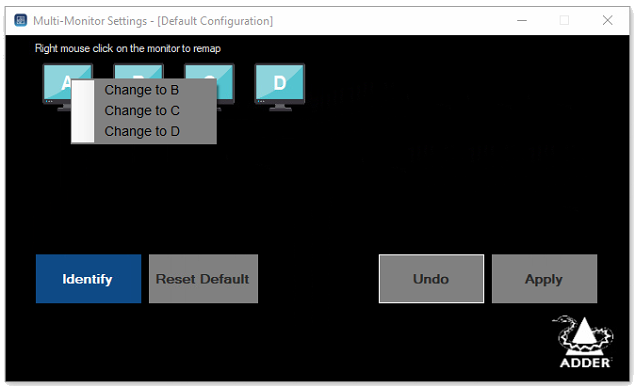The height and width of the screenshot is (388, 638).
Task: Click the greyed-out maximize window button
Action: point(564,20)
